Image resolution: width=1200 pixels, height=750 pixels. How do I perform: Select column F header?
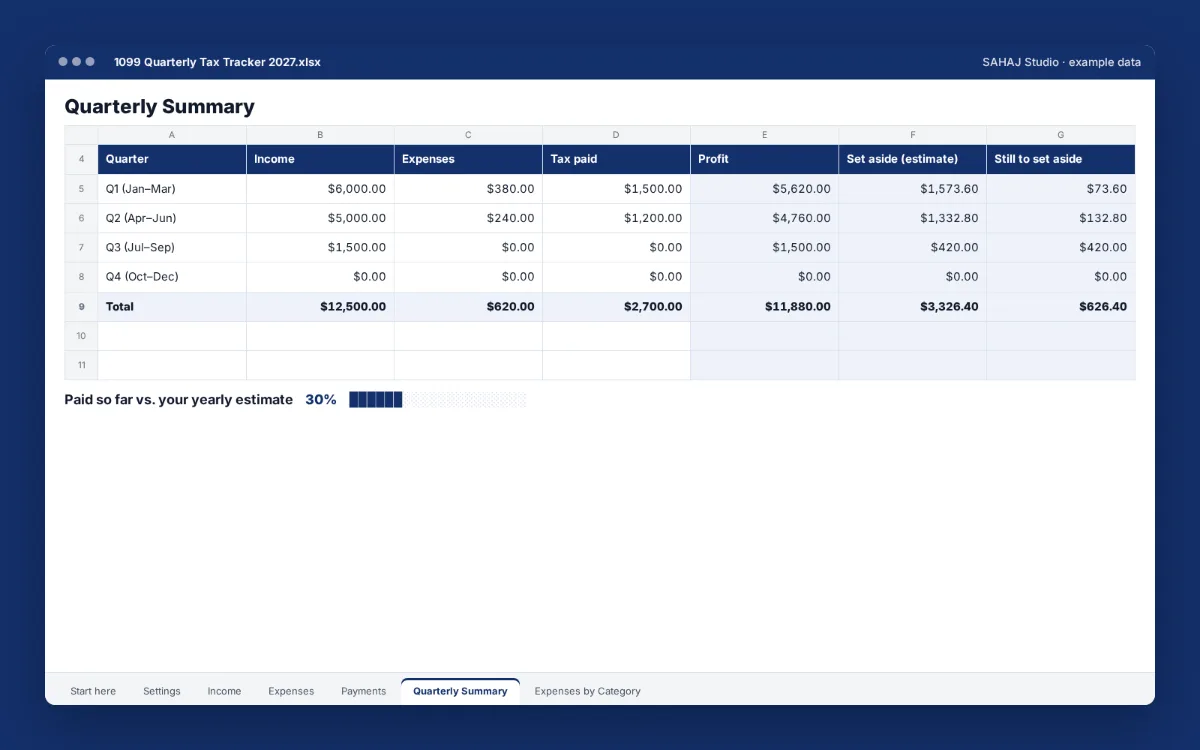(x=912, y=135)
